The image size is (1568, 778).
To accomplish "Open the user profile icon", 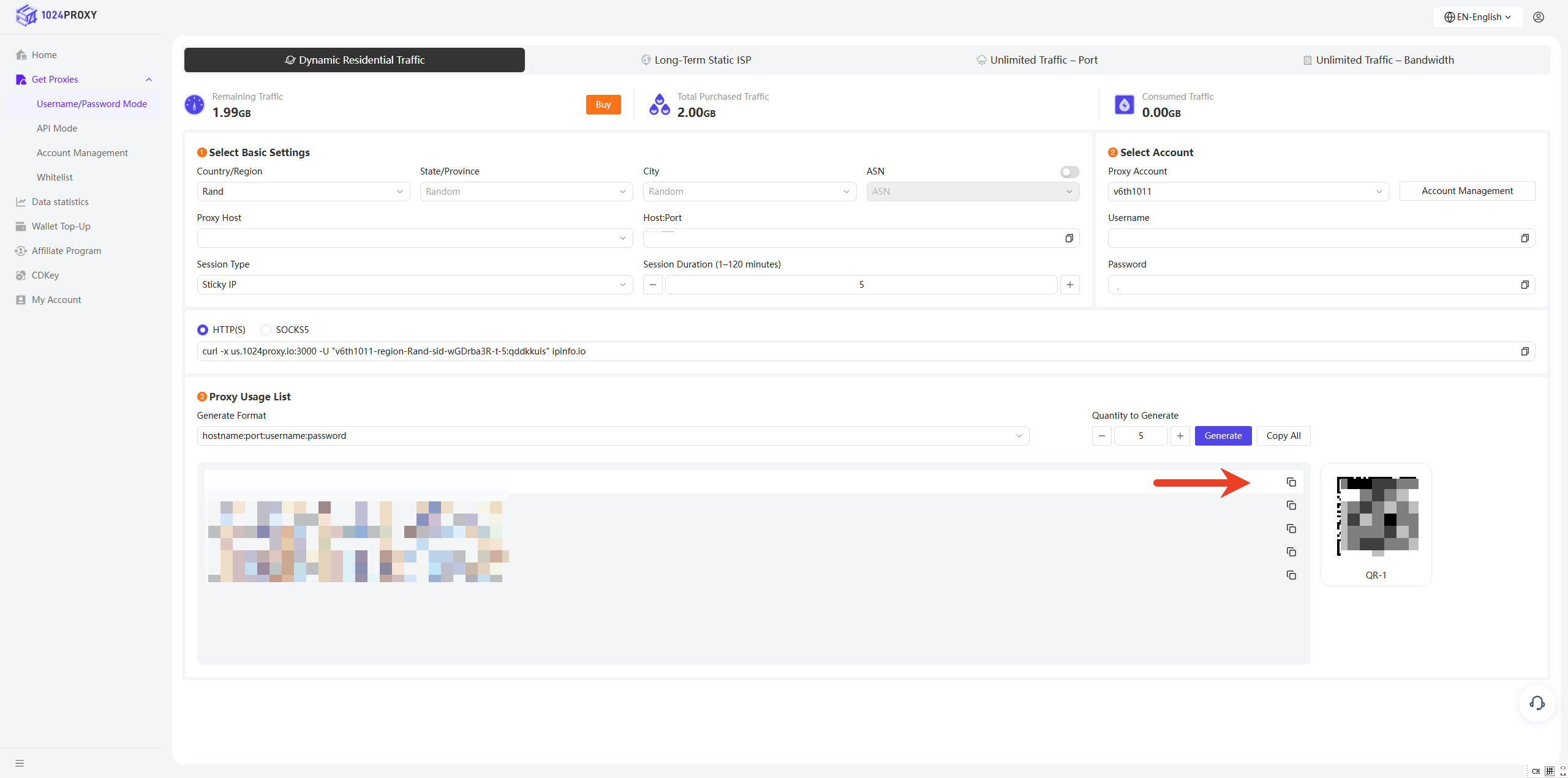I will click(1538, 17).
